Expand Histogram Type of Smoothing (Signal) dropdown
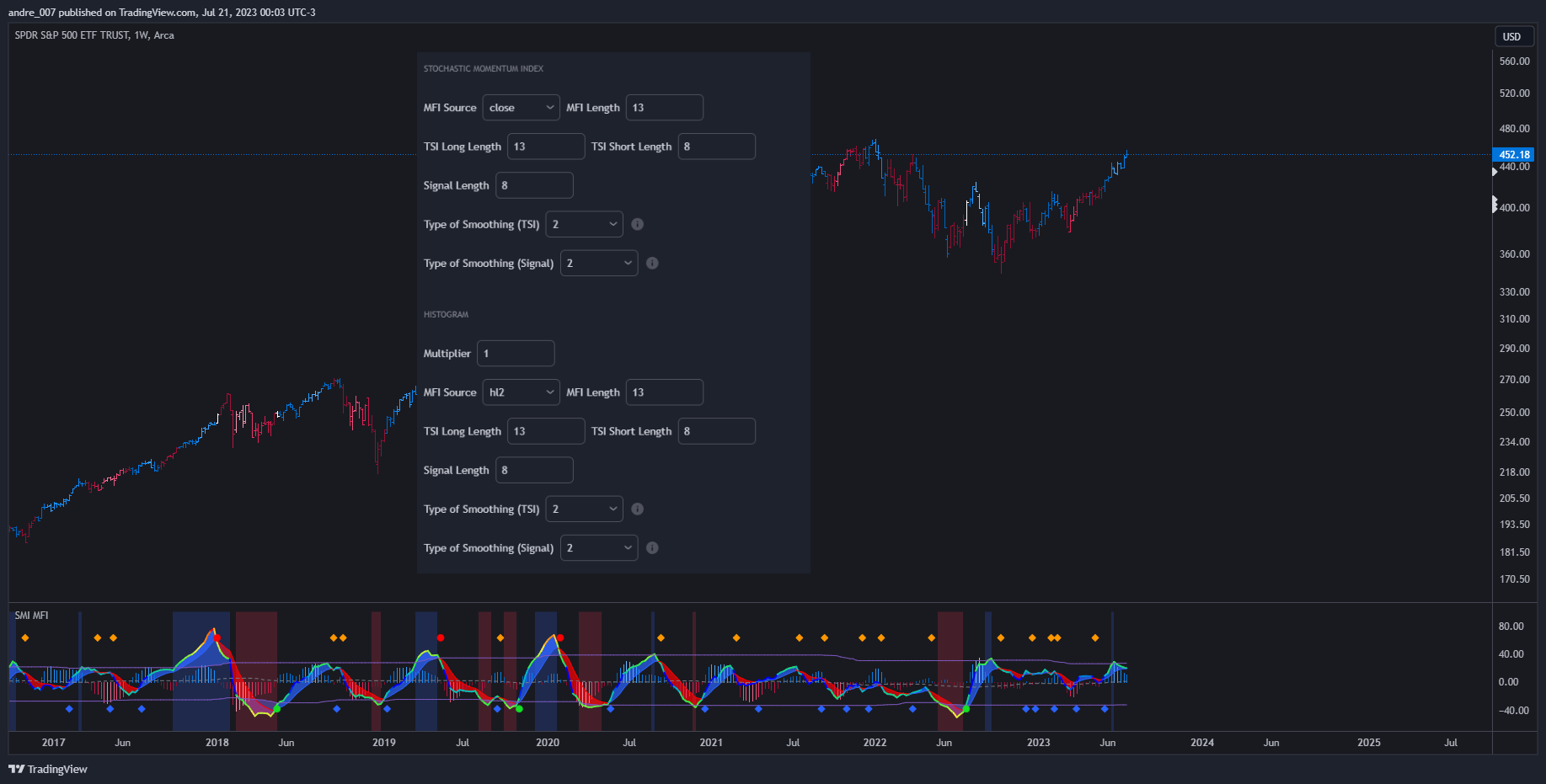1546x784 pixels. click(599, 547)
